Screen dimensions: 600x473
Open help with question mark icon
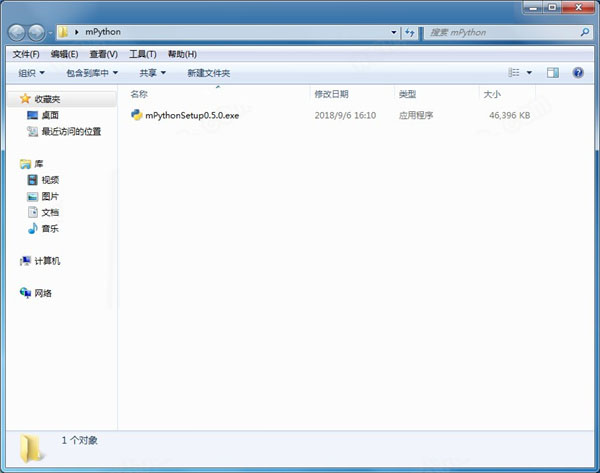[578, 73]
